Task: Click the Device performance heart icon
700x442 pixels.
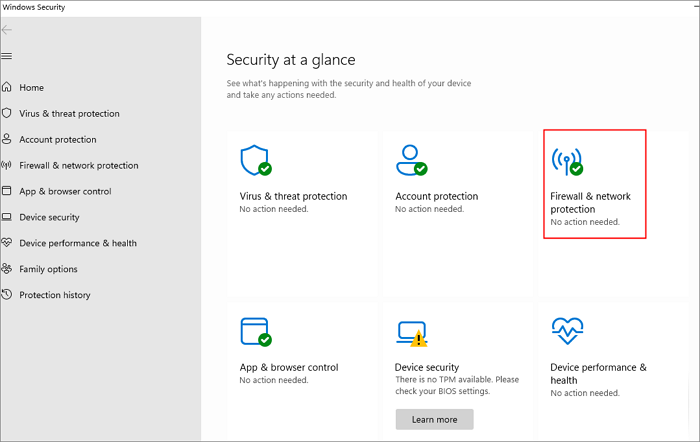Action: point(567,332)
